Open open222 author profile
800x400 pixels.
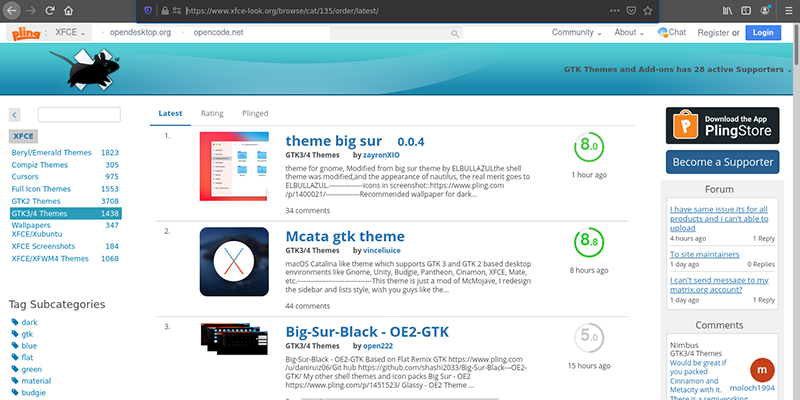(378, 346)
